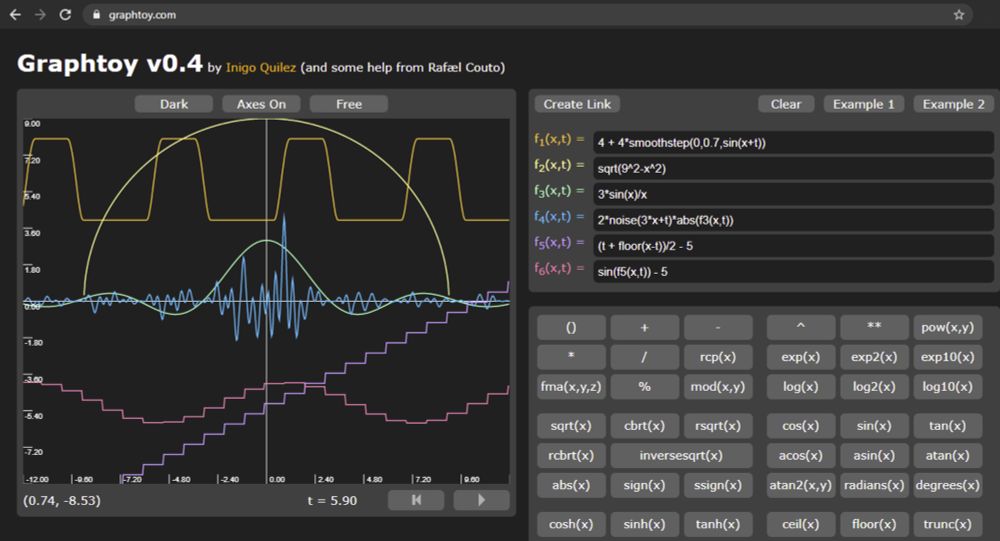Insert parentheses with () key
This screenshot has width=1000, height=541.
tap(571, 327)
